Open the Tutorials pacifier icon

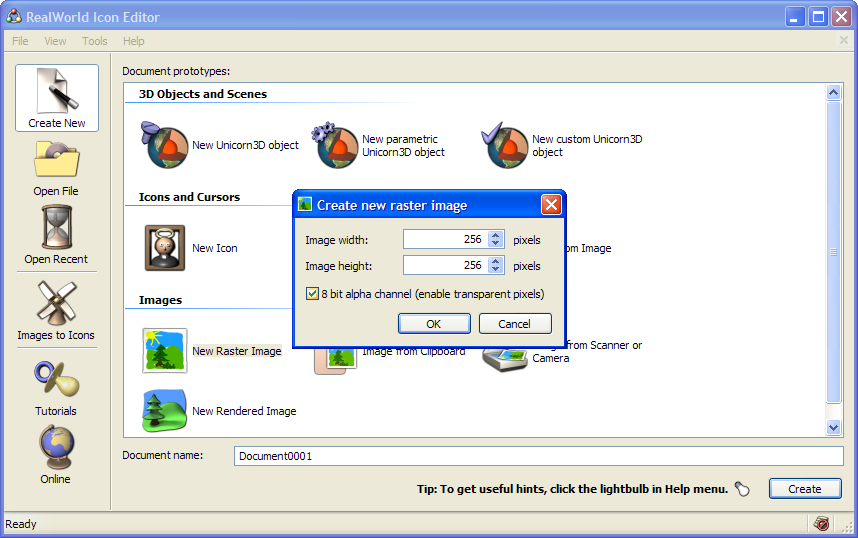click(56, 378)
